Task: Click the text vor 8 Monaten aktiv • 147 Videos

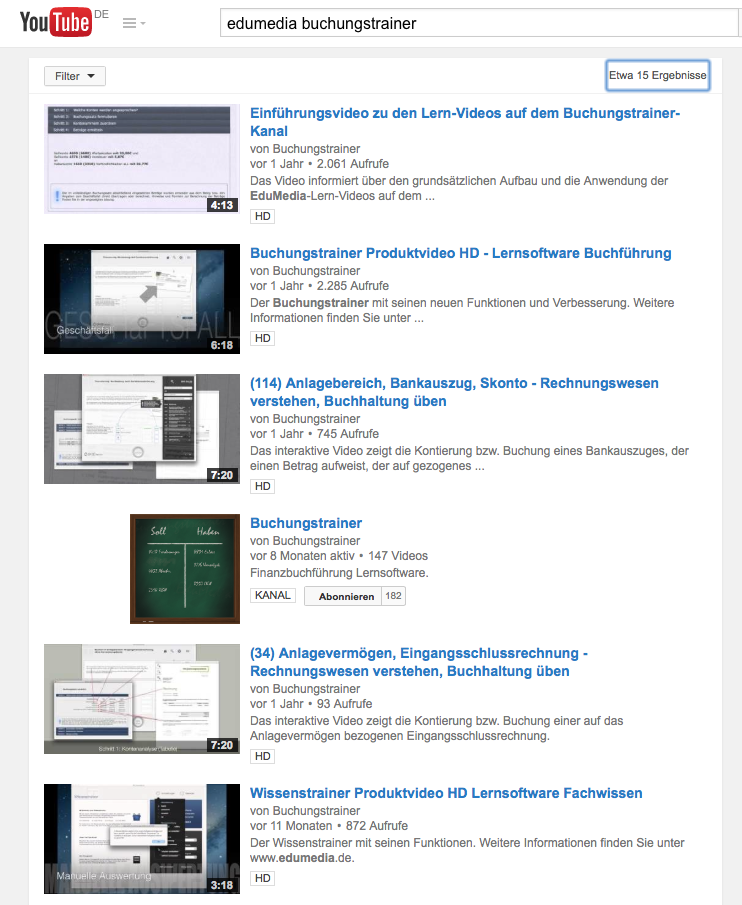Action: 339,556
